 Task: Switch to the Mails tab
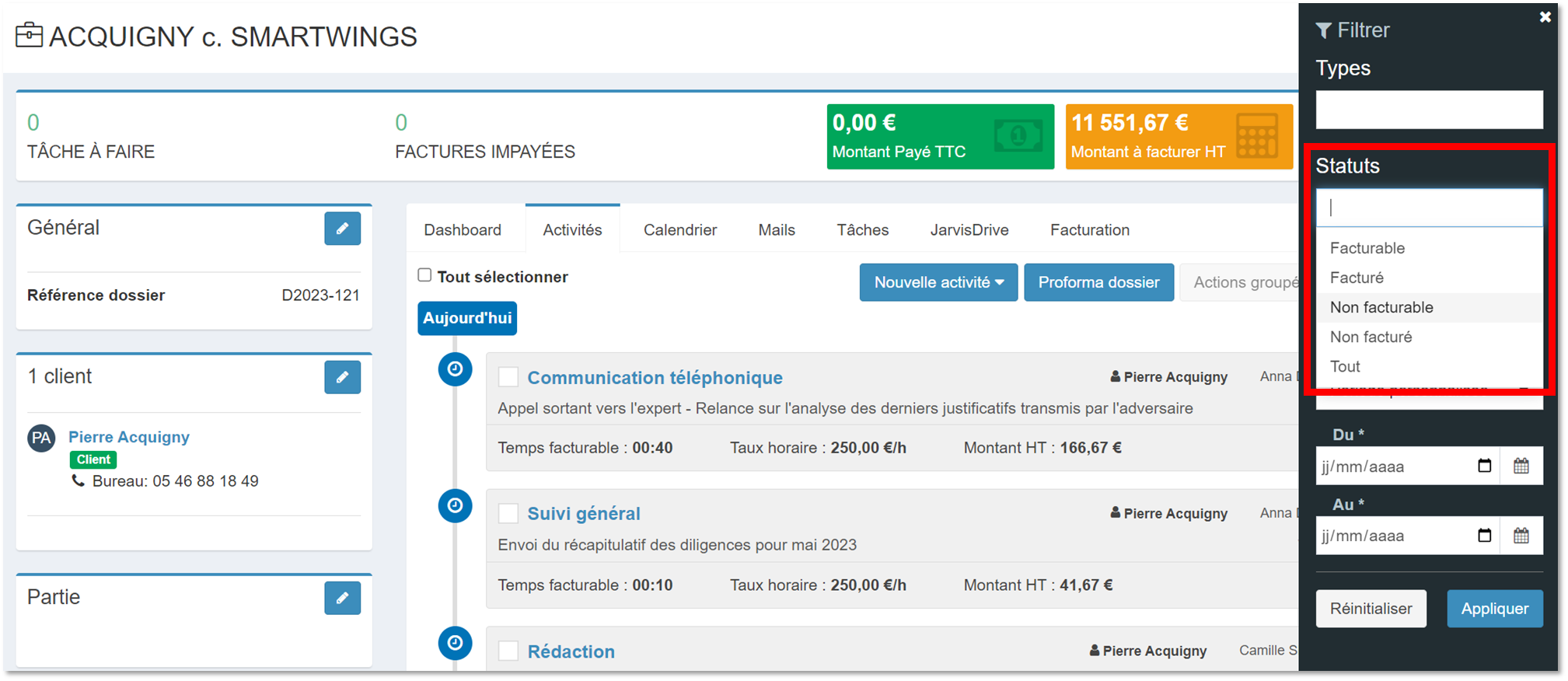777,230
